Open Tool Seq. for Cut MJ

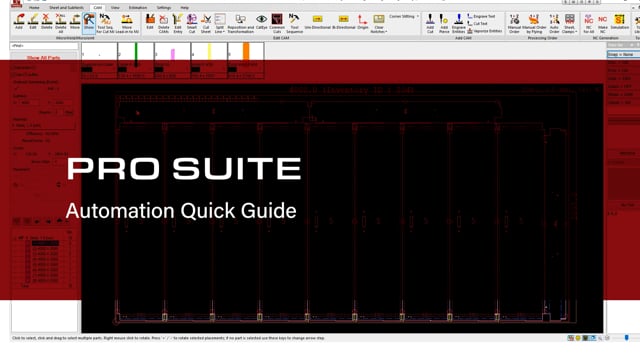coord(105,23)
